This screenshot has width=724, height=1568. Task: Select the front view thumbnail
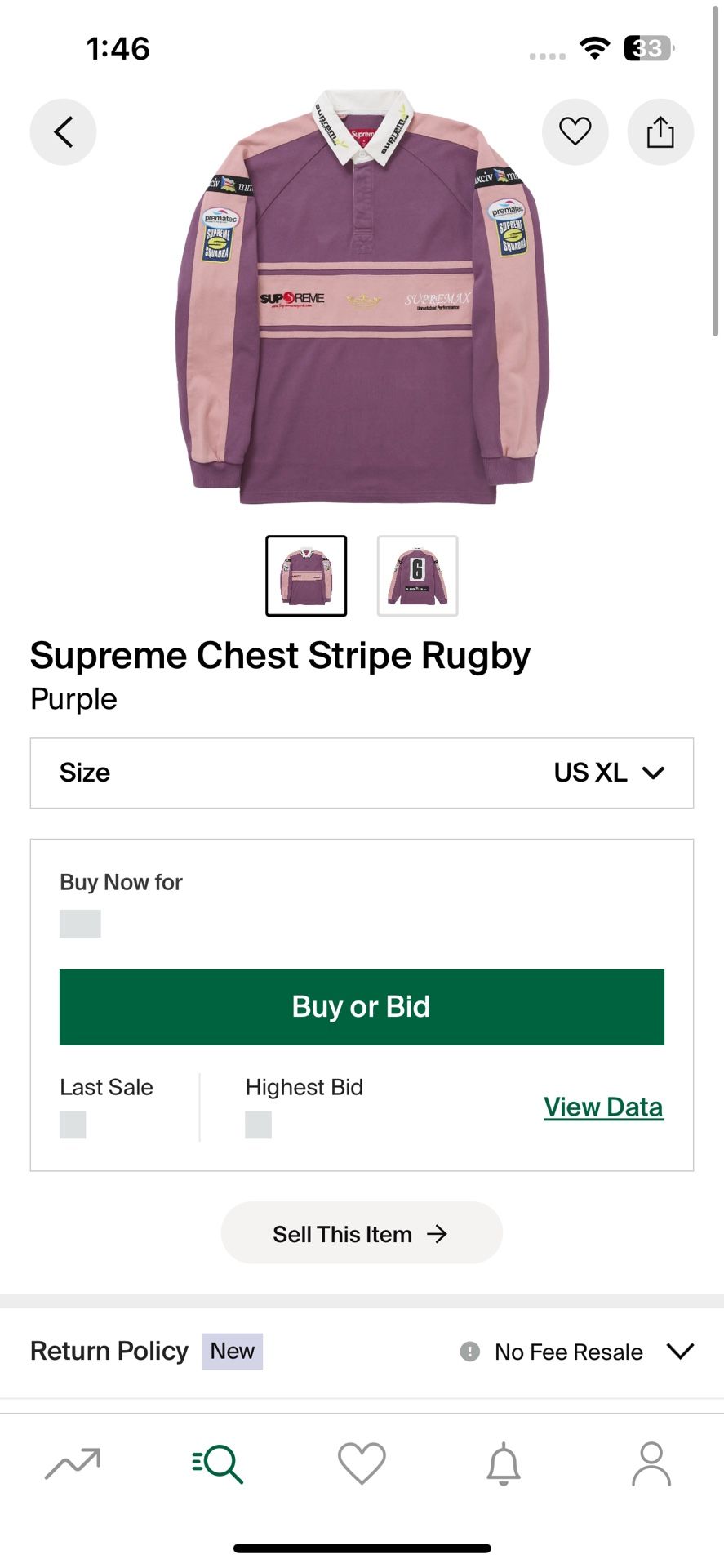[x=306, y=576]
